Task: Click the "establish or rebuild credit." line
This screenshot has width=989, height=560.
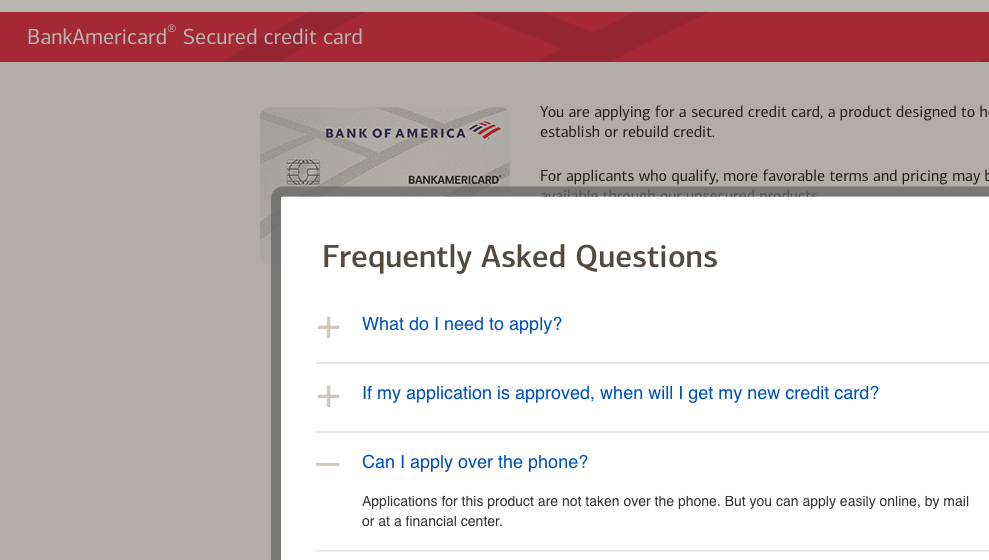Action: click(628, 132)
